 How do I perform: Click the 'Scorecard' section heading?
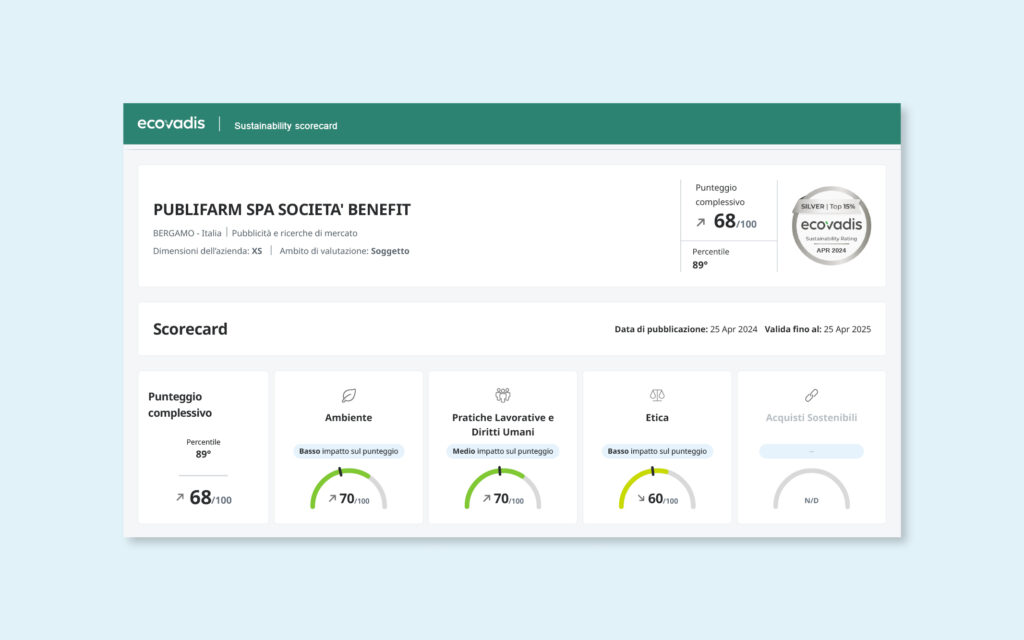coord(190,329)
